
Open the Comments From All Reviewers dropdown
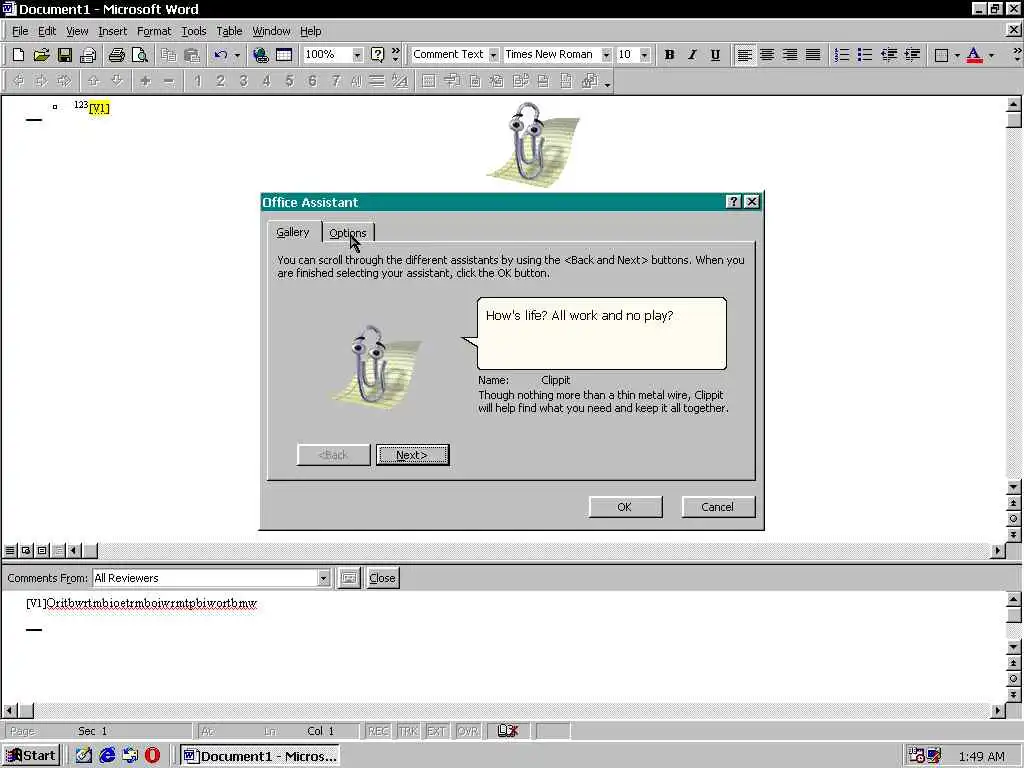323,578
